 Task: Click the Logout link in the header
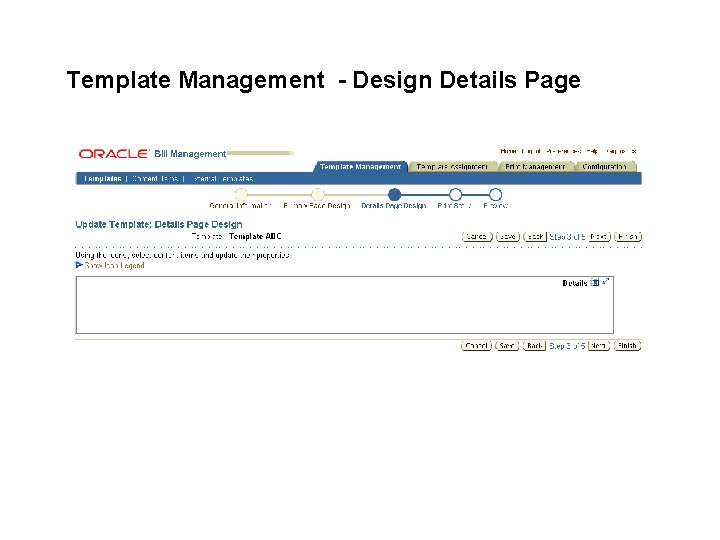[x=531, y=151]
